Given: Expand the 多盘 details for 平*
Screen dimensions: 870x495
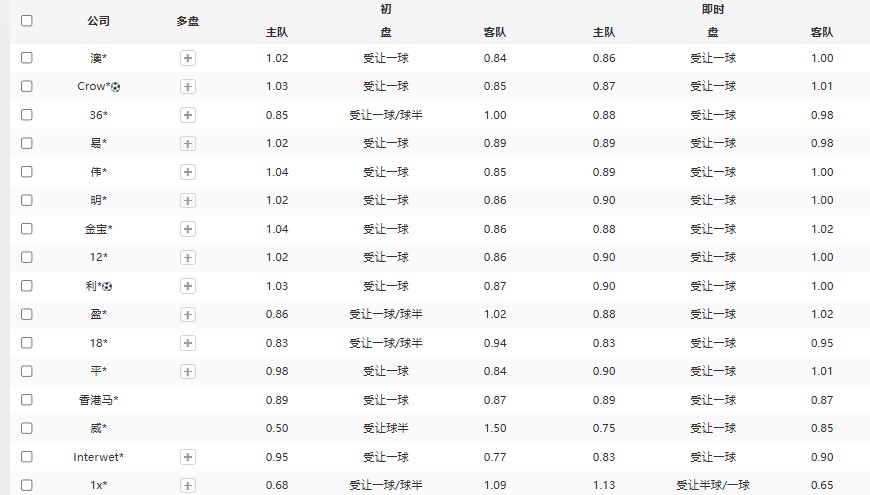Looking at the screenshot, I should (187, 371).
